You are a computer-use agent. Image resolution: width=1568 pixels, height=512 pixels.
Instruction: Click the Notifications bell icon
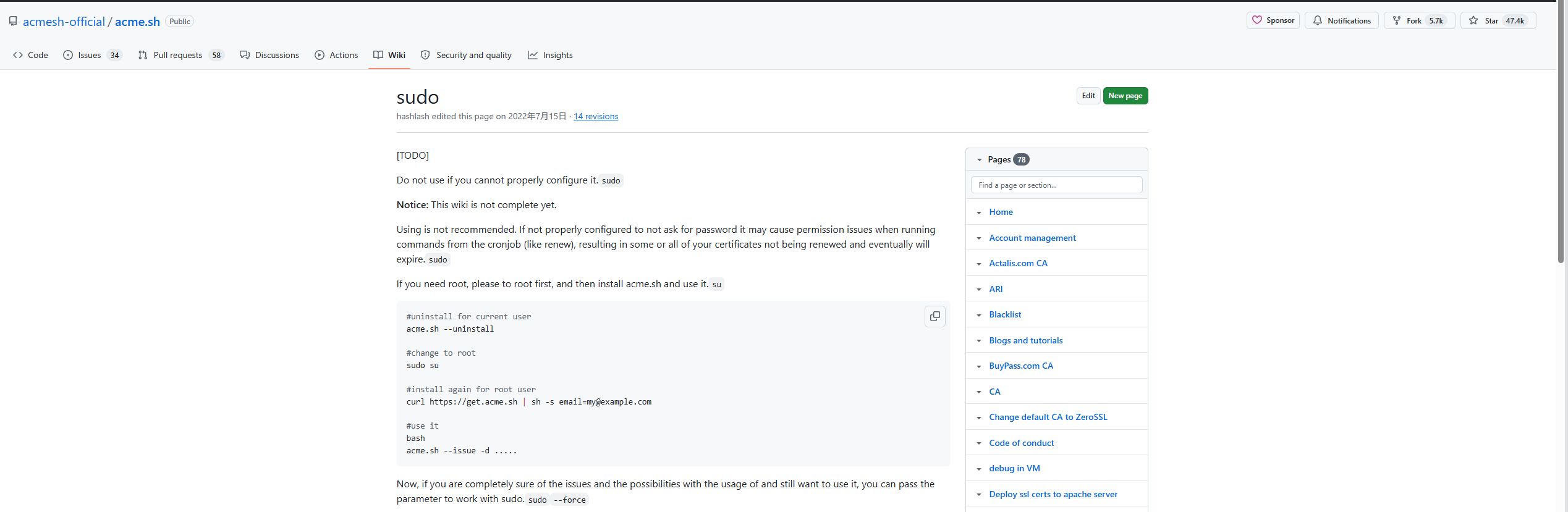(x=1318, y=20)
